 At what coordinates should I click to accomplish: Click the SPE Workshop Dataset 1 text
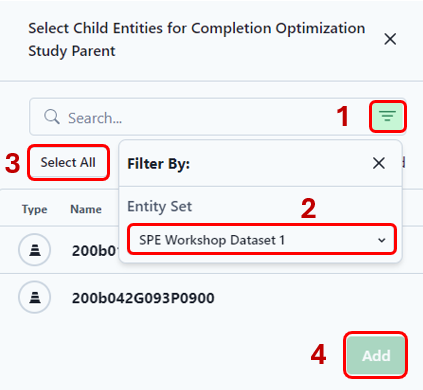point(212,240)
